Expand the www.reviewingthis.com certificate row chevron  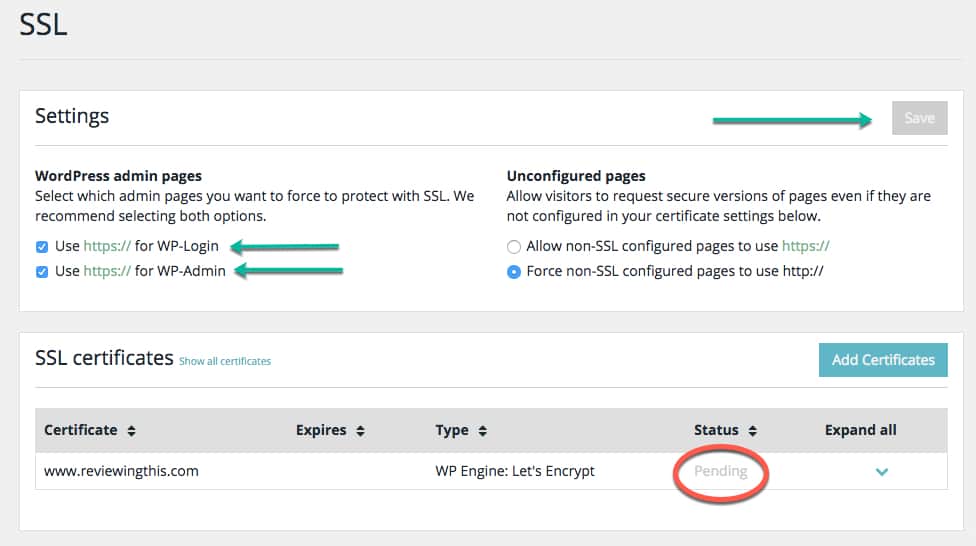pos(881,472)
